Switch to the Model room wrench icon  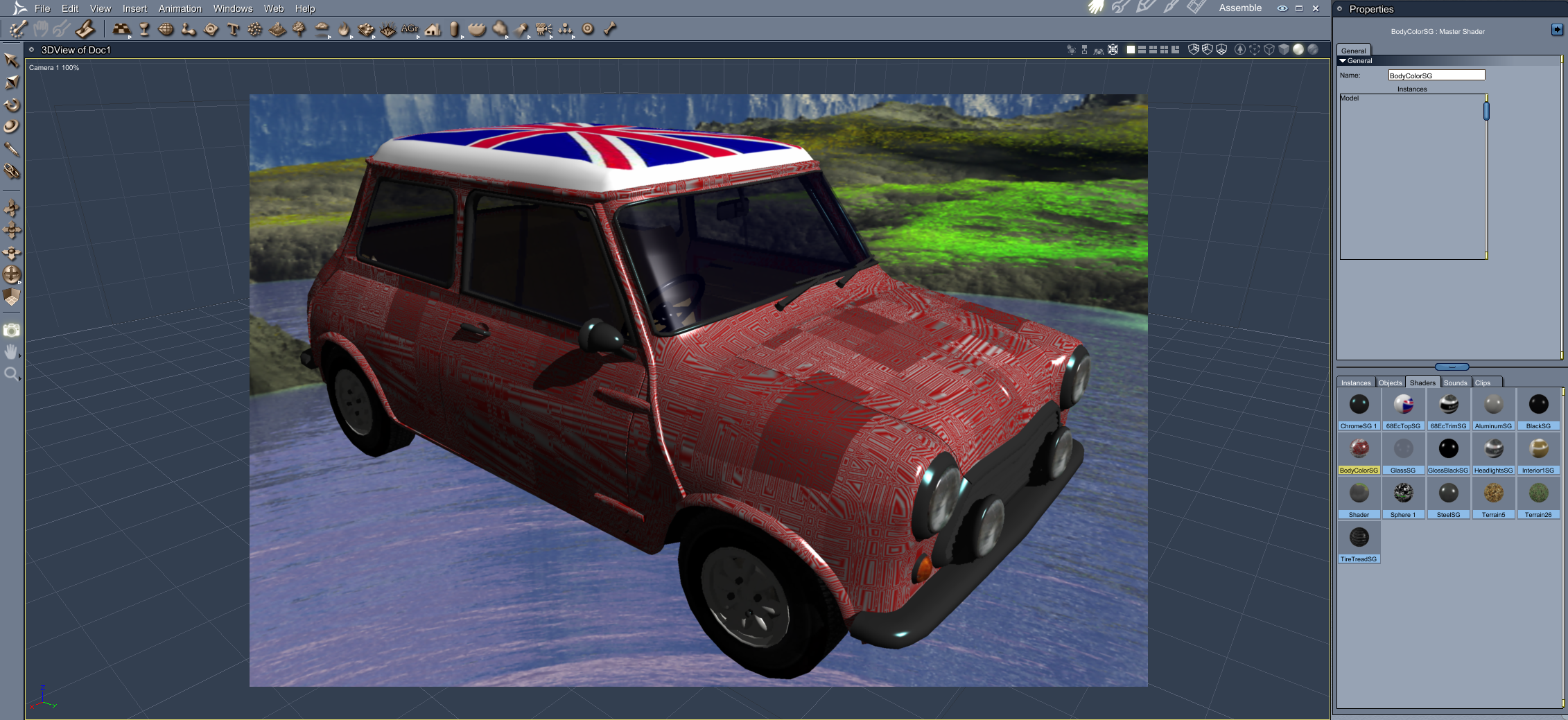(1120, 8)
